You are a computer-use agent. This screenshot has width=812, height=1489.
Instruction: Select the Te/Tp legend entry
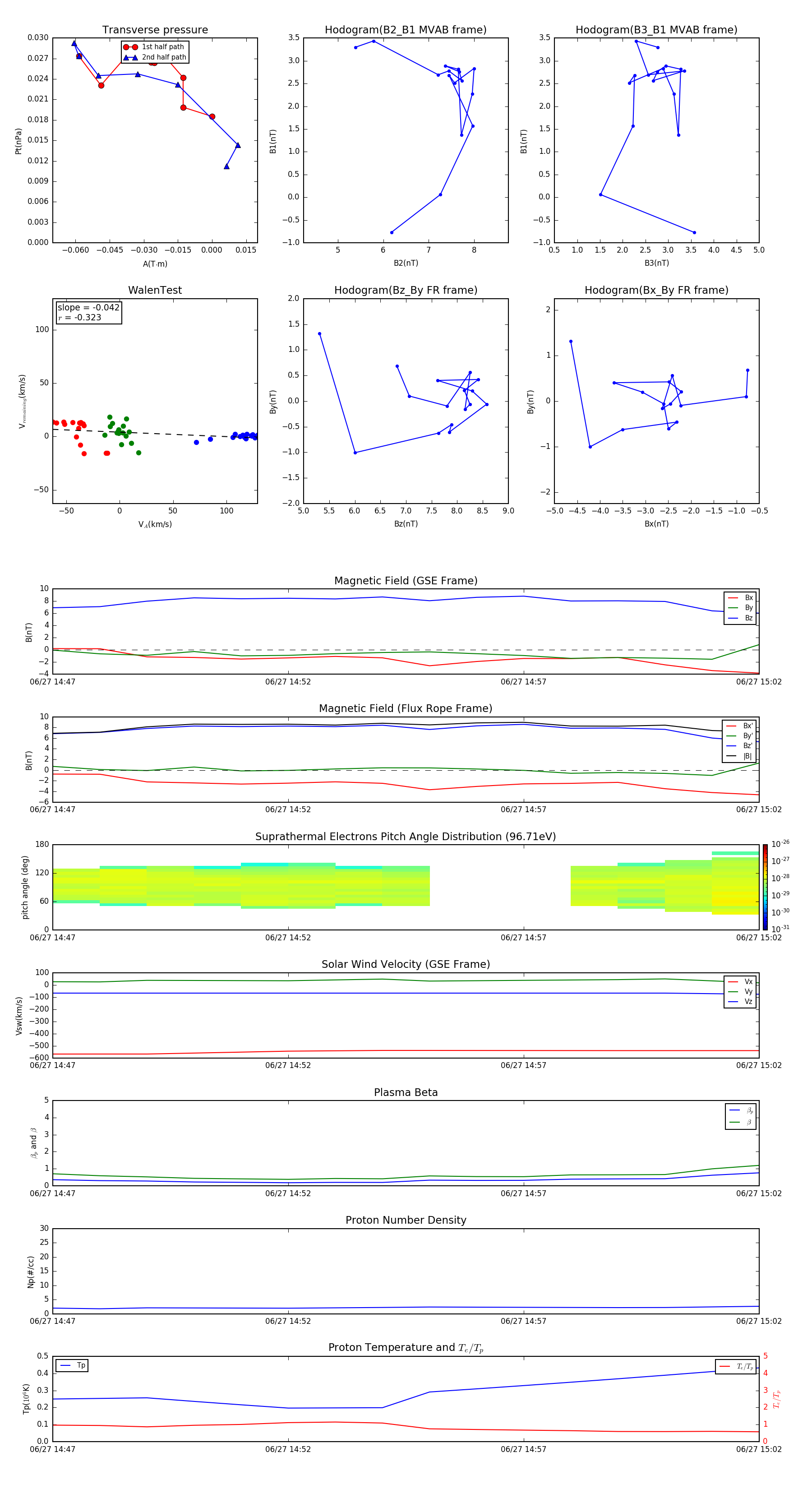736,1366
